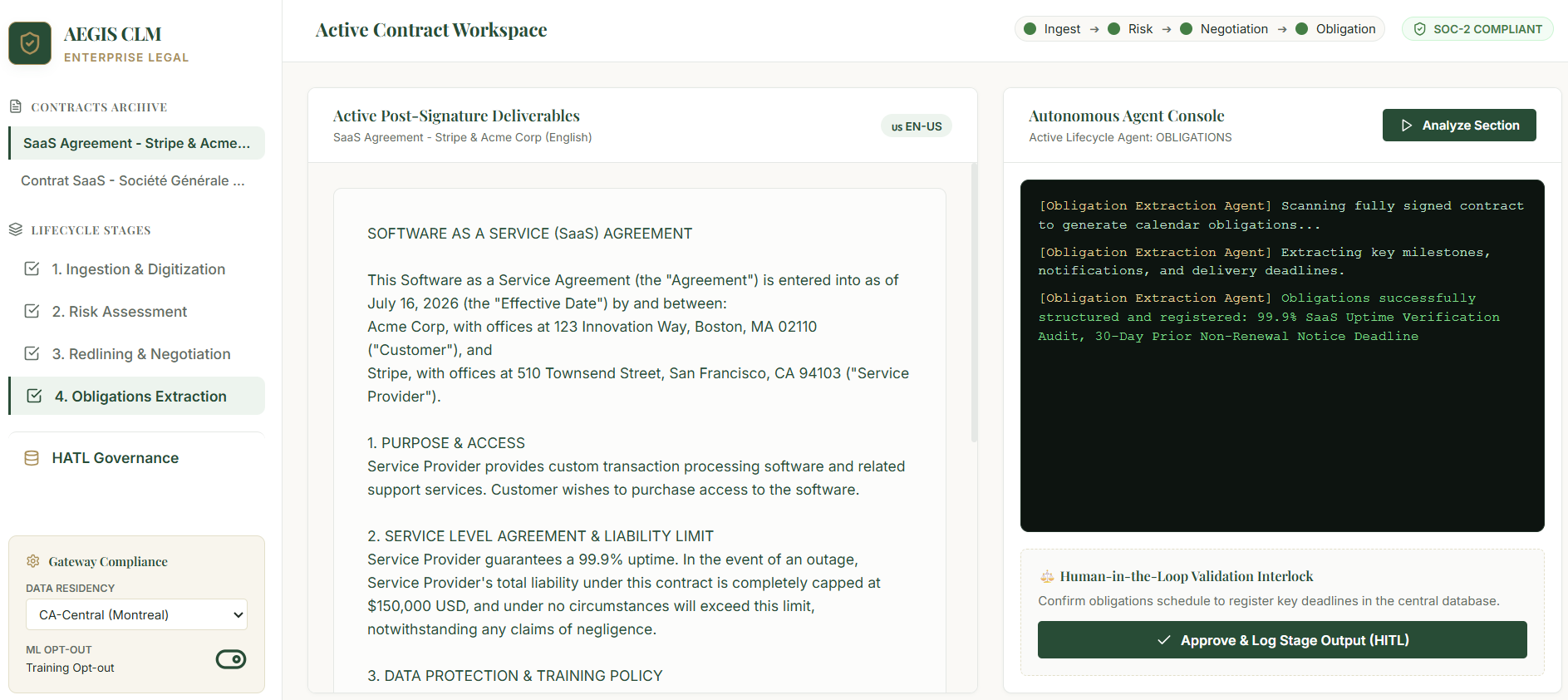Image resolution: width=1568 pixels, height=700 pixels.
Task: Click the Human-in-the-Loop Validation Interlock heading
Action: coord(1187,576)
